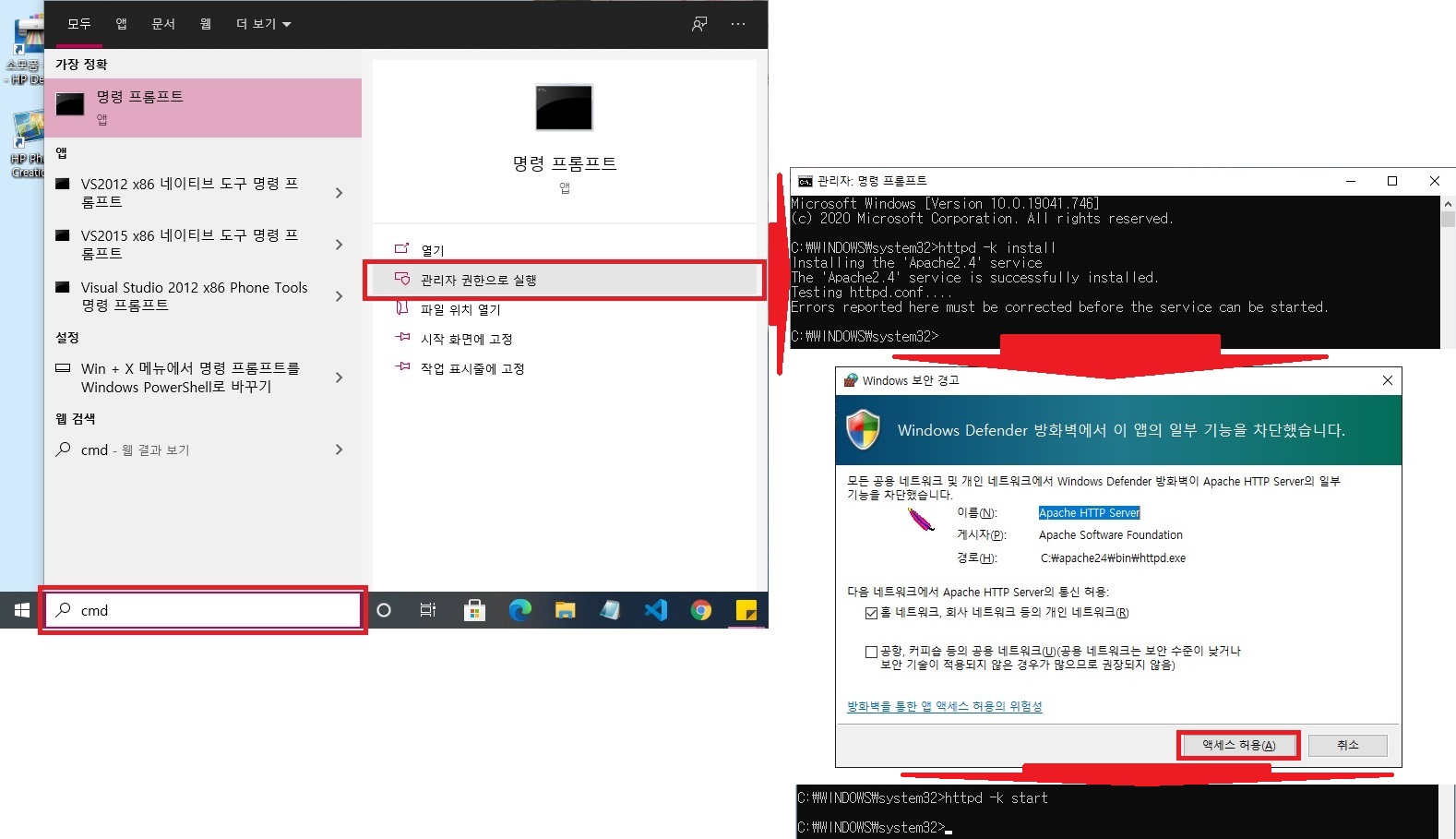1456x839 pixels.
Task: Switch to the 앱 search tab
Action: click(x=121, y=24)
